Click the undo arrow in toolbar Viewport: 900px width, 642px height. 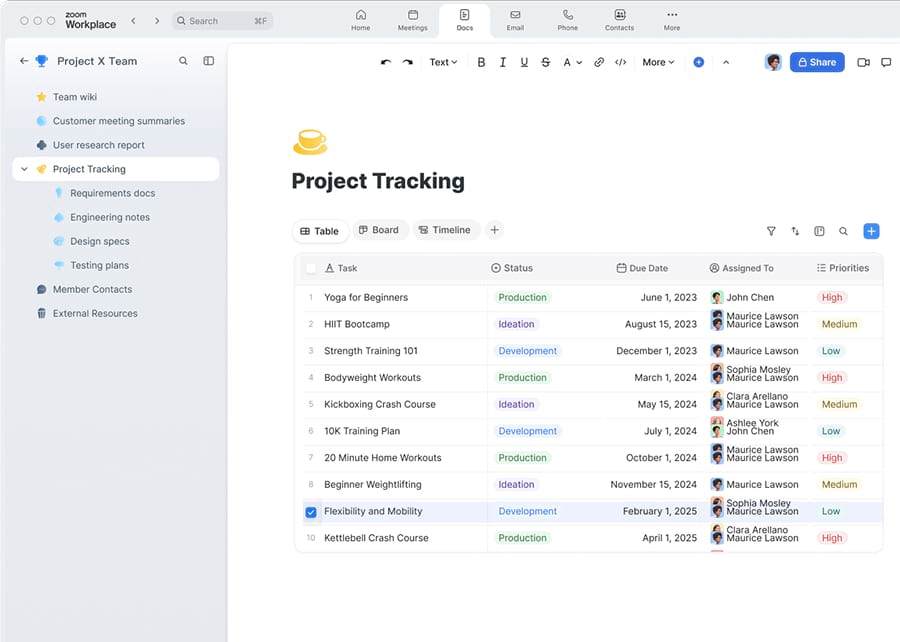click(x=386, y=62)
